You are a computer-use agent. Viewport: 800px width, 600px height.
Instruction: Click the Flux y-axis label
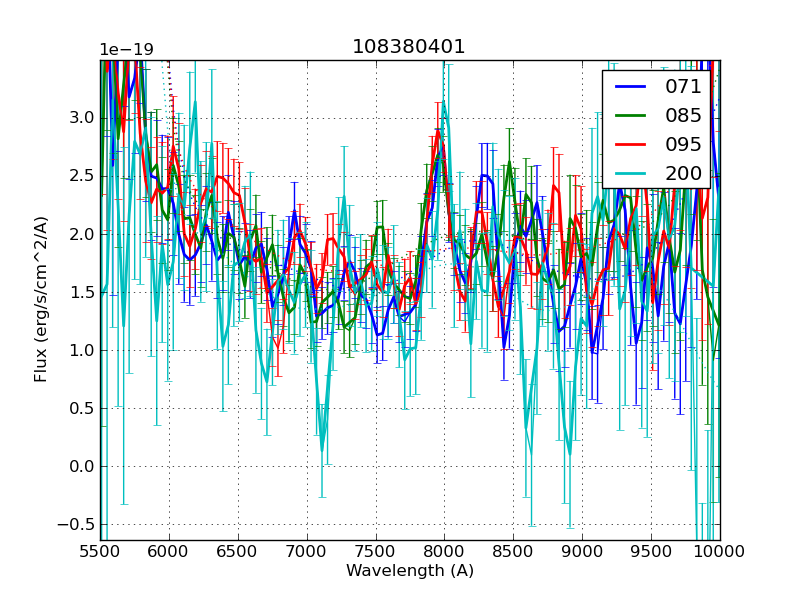coord(41,299)
